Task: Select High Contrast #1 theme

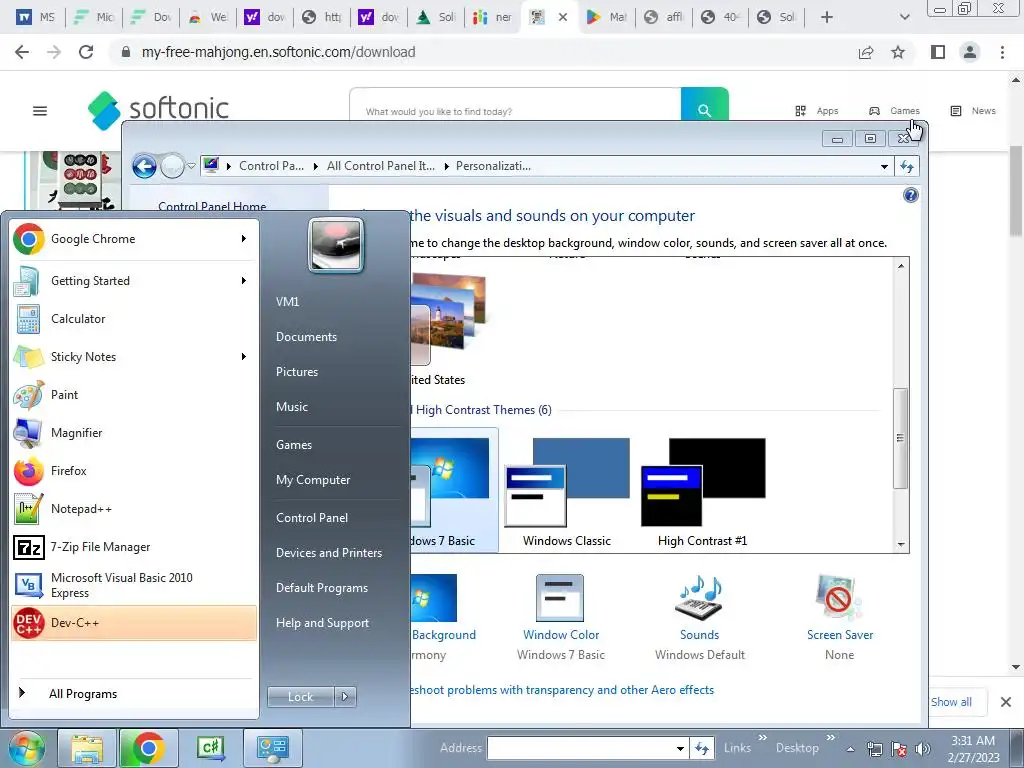Action: coord(703,492)
